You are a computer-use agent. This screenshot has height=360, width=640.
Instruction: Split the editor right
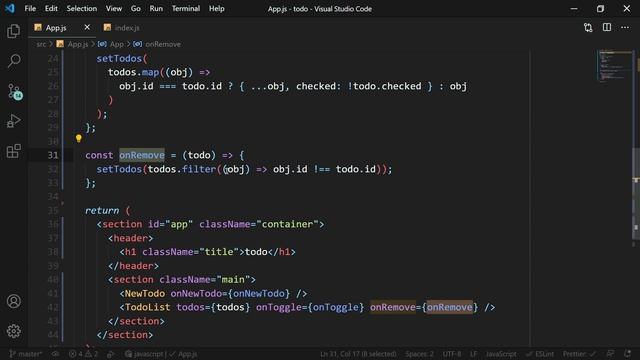[x=607, y=27]
